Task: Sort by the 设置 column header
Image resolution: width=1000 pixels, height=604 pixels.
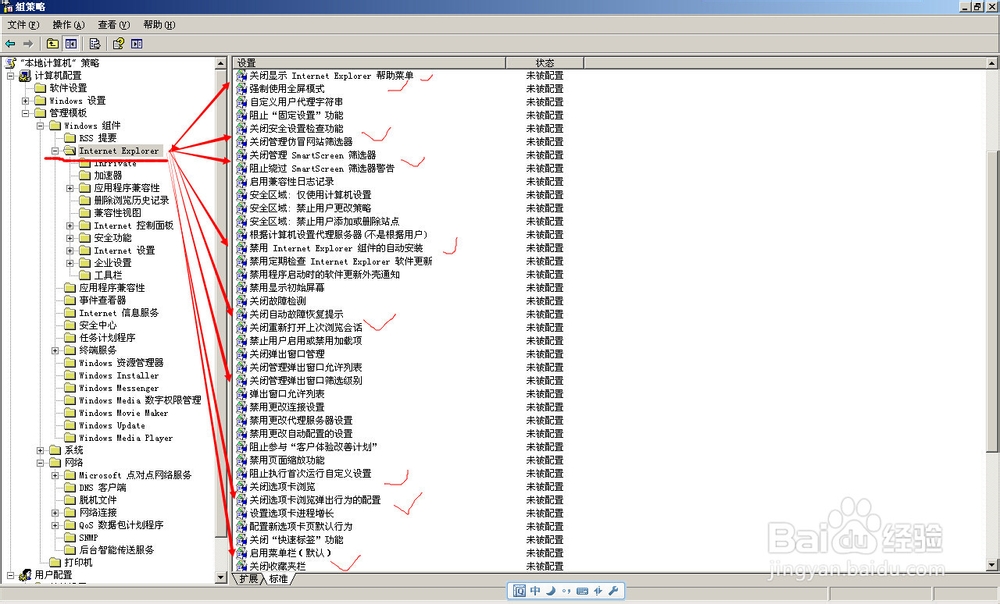Action: (369, 63)
